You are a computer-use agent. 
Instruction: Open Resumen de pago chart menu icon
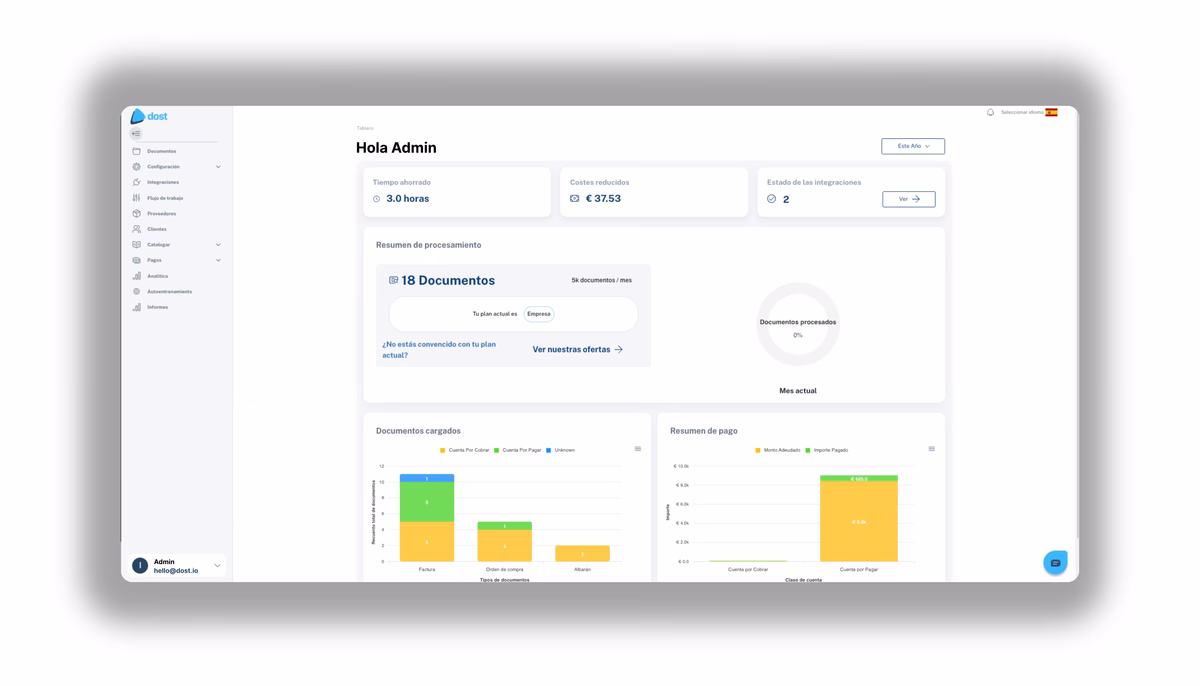931,449
